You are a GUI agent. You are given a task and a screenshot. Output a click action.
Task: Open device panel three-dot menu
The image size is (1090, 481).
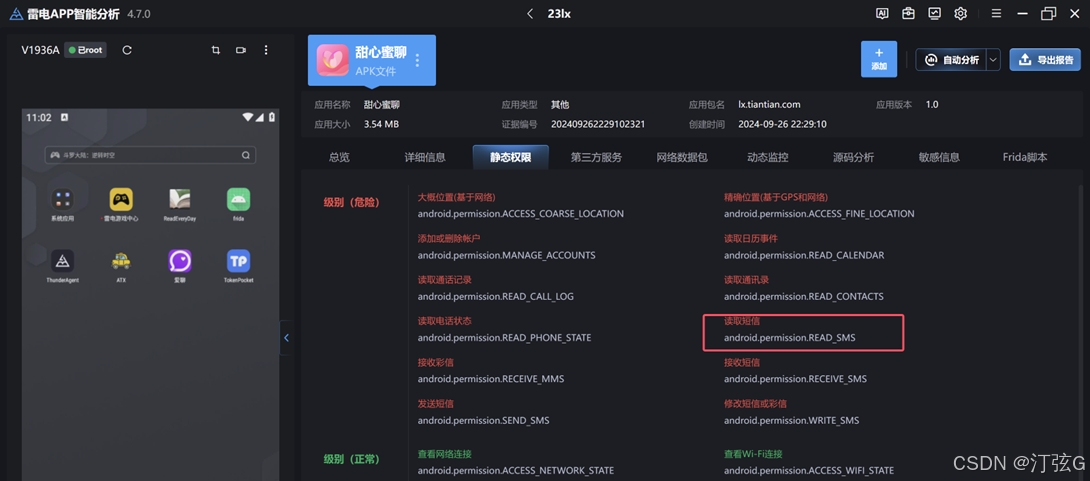[266, 50]
